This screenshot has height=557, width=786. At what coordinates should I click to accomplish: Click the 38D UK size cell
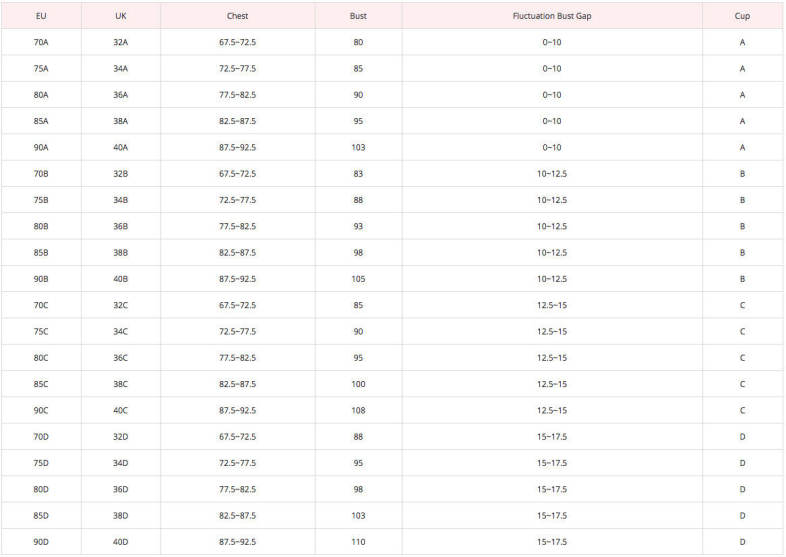coord(121,516)
